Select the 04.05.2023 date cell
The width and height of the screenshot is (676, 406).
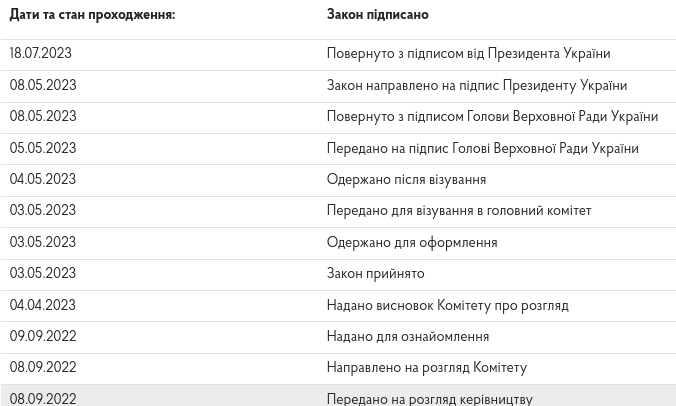(x=43, y=180)
